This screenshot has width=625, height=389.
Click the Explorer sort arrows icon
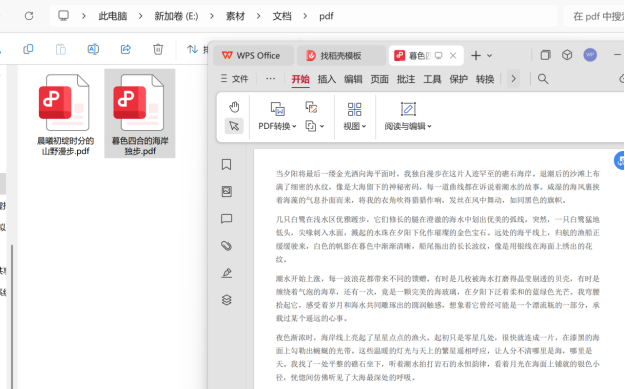coord(193,49)
